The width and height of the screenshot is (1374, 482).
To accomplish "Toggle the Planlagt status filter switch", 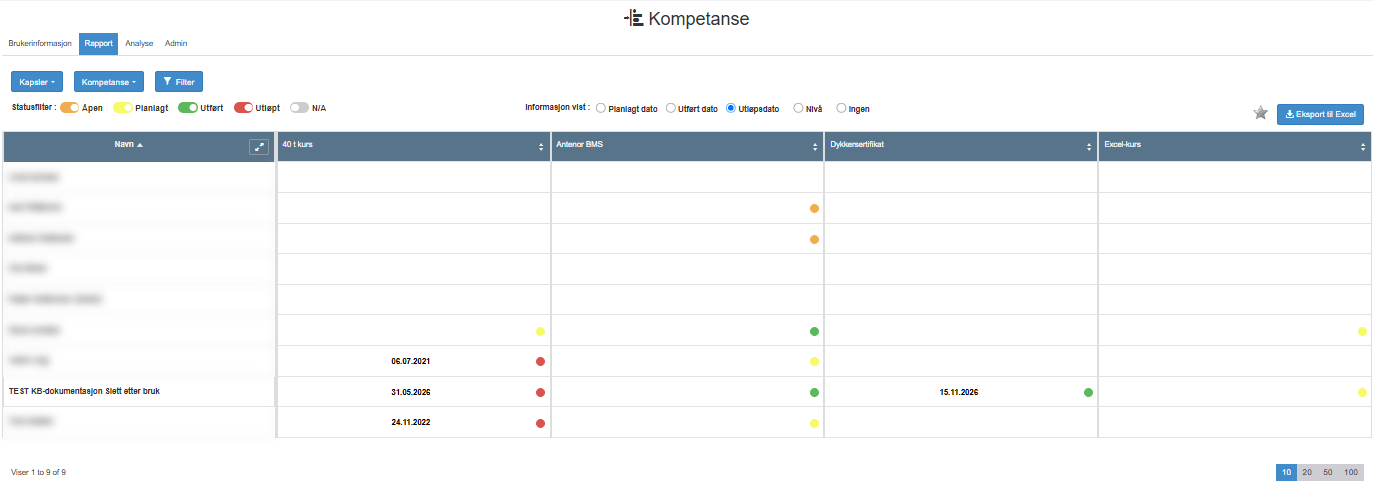I will coord(122,107).
